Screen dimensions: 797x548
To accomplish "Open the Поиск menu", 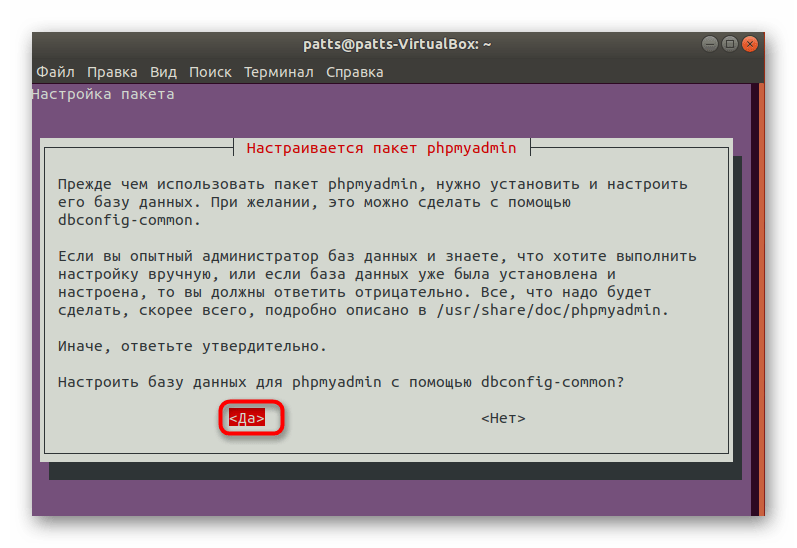I will point(210,72).
